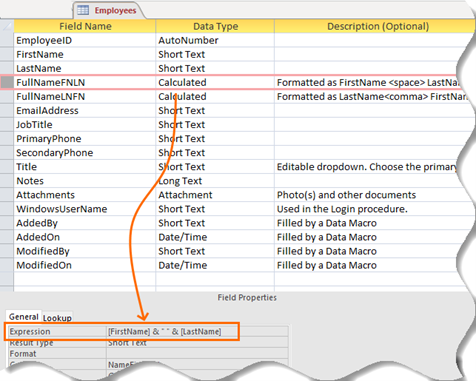
Task: Open the General properties tab
Action: (24, 316)
